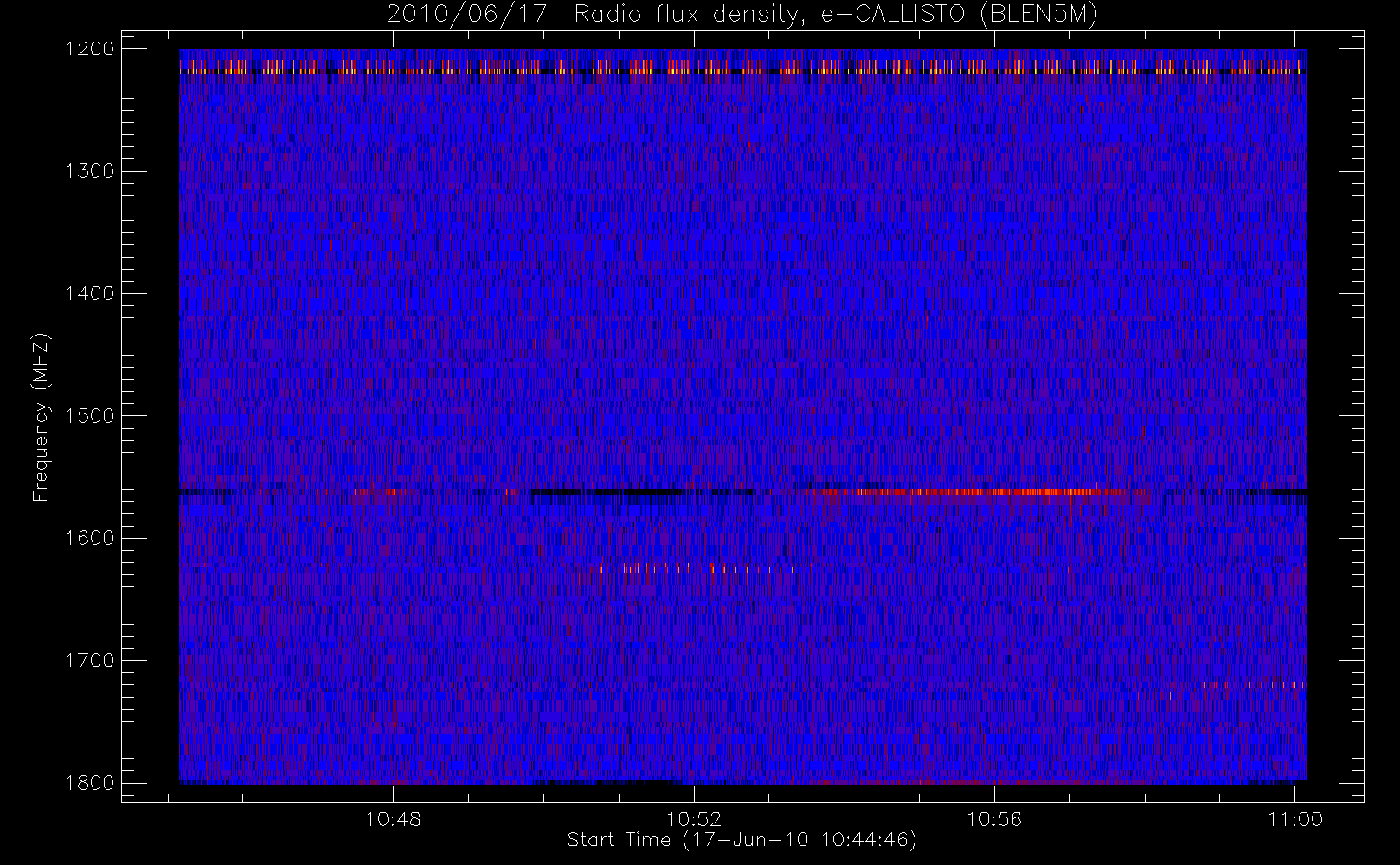1400x865 pixels.
Task: Click the 1300 frequency tick label
Action: point(90,171)
